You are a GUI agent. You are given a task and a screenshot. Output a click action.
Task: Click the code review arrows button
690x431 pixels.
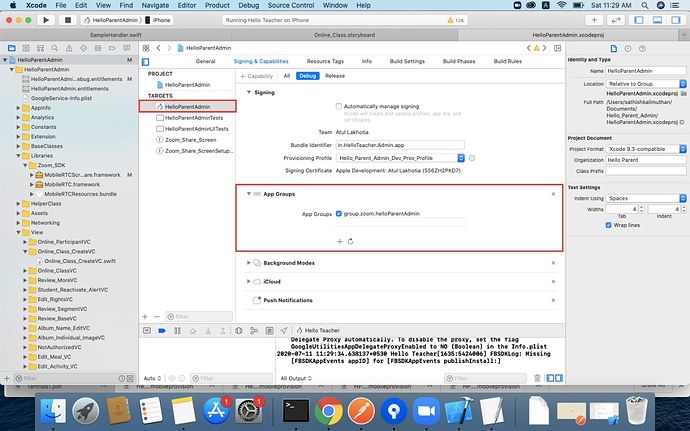[x=616, y=20]
